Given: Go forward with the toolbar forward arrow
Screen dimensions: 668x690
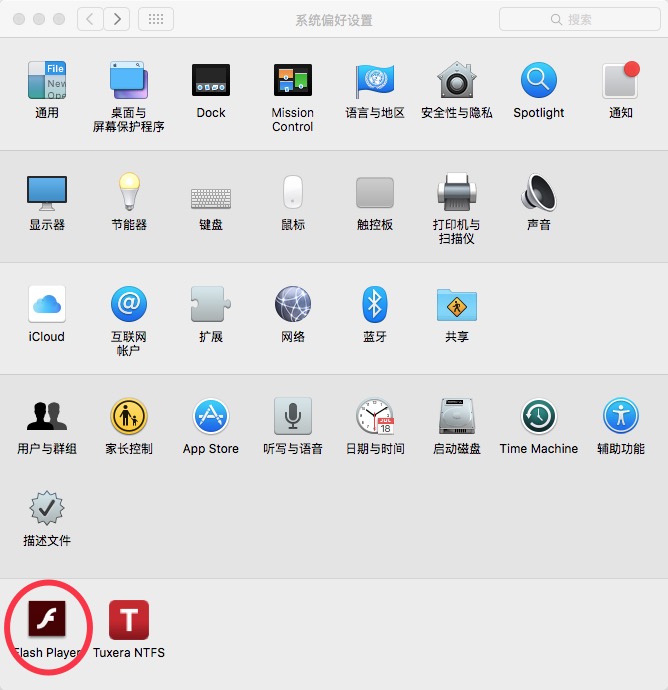Looking at the screenshot, I should (x=117, y=19).
